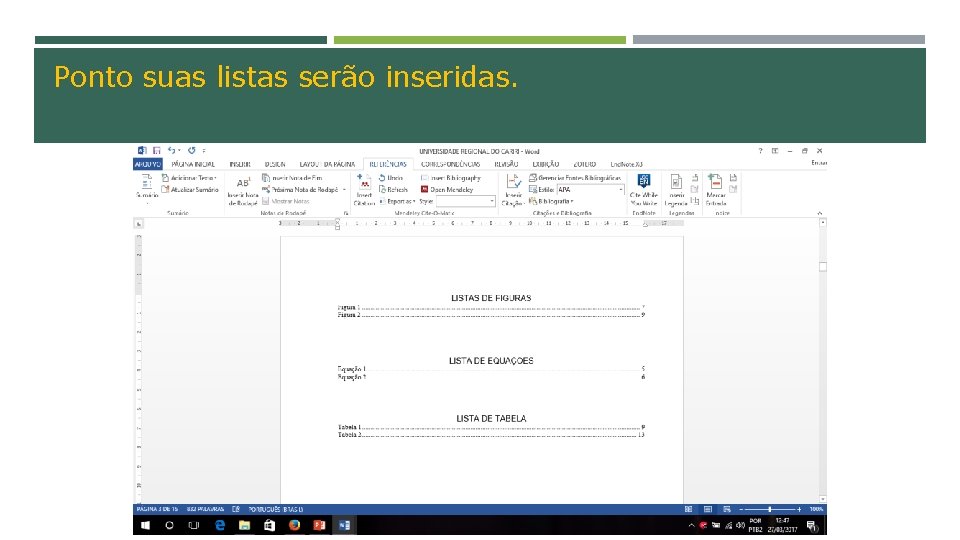
Task: Switch to EndNote X8 tab
Action: pyautogui.click(x=626, y=164)
